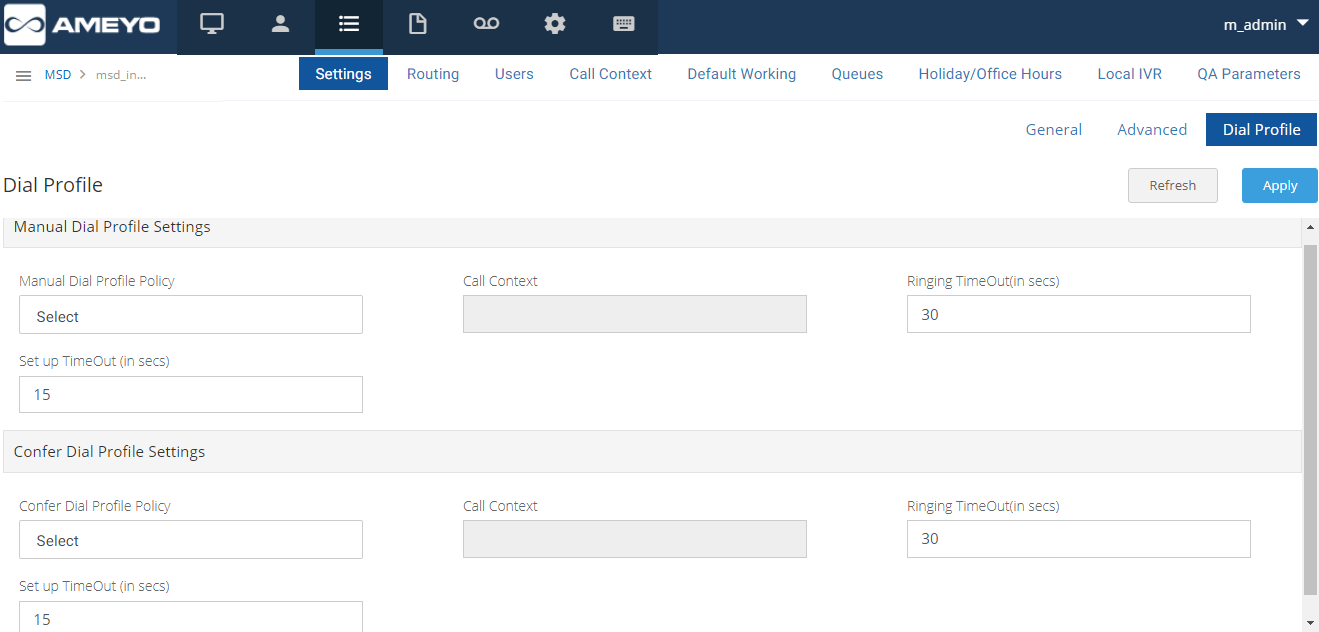Switch to the Routing tab

[433, 74]
